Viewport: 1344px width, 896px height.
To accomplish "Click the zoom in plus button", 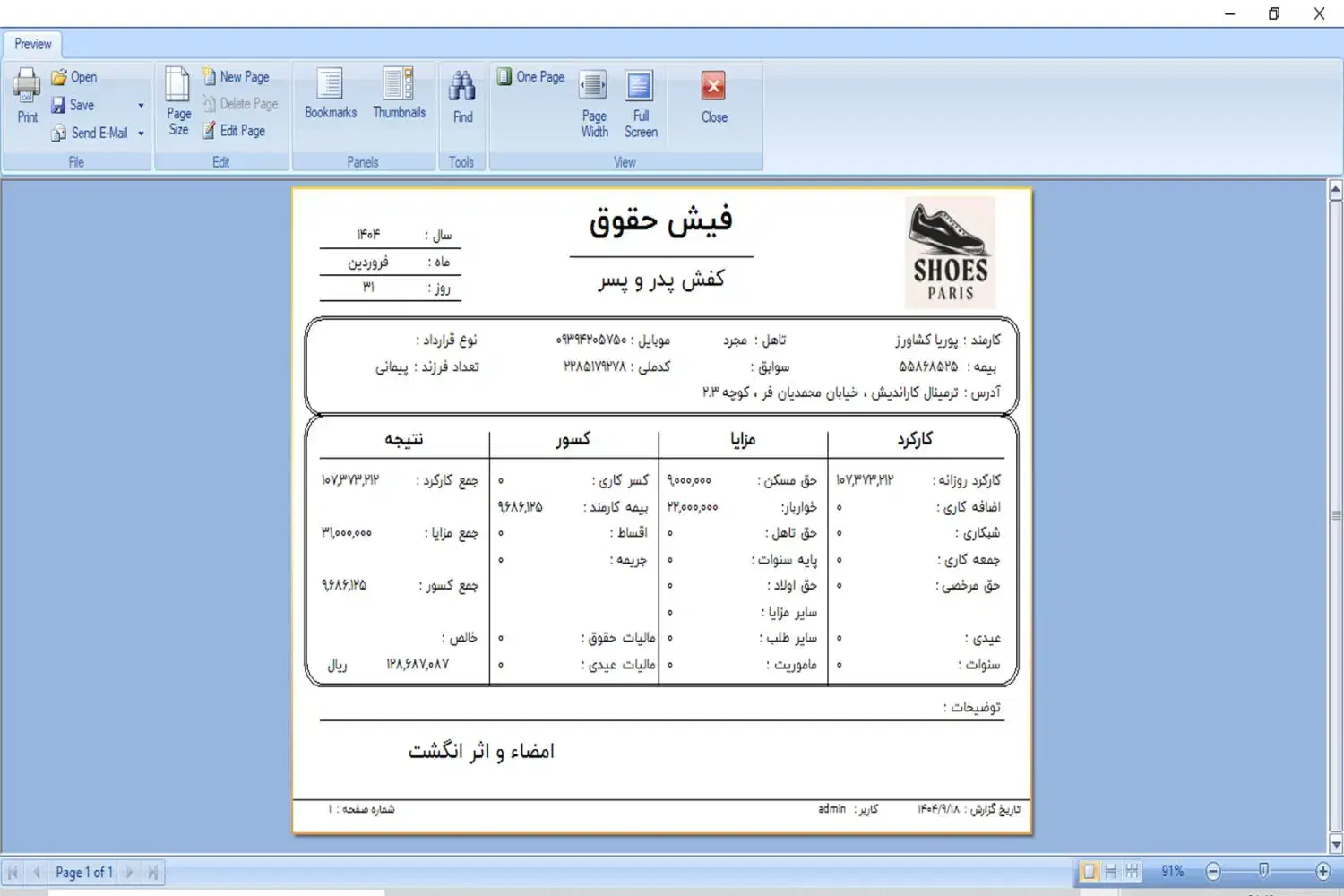I will 1322,871.
